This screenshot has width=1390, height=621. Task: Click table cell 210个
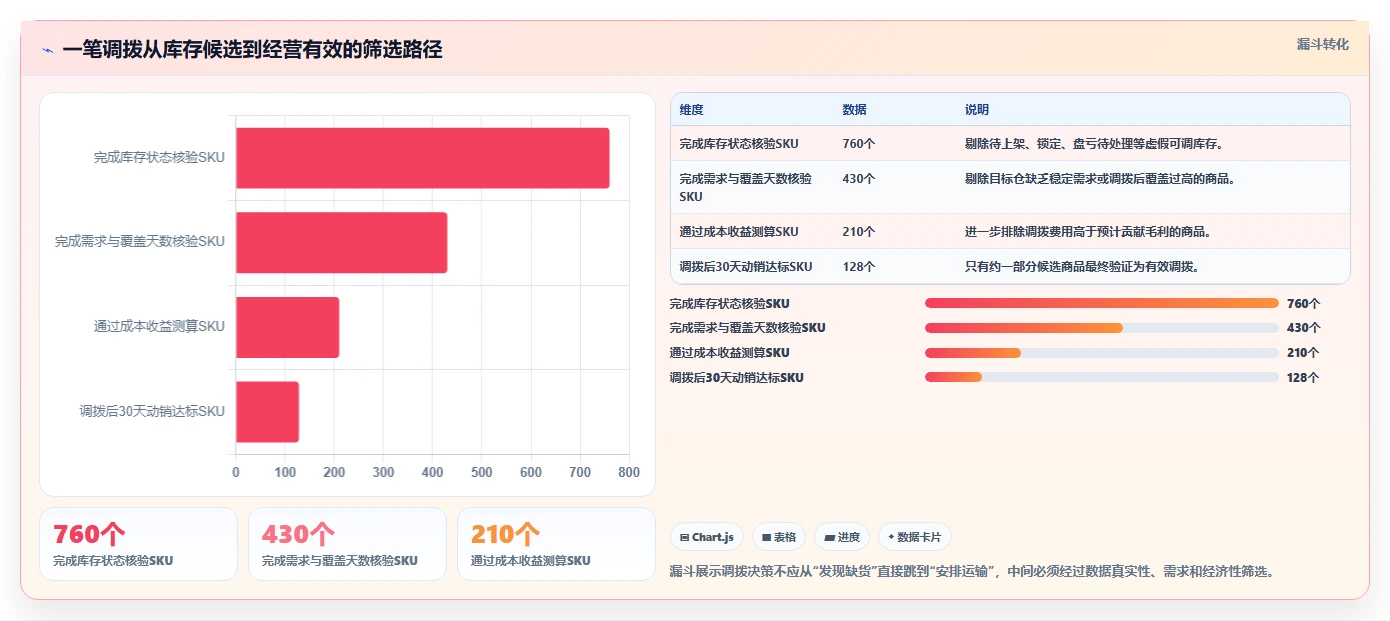858,232
